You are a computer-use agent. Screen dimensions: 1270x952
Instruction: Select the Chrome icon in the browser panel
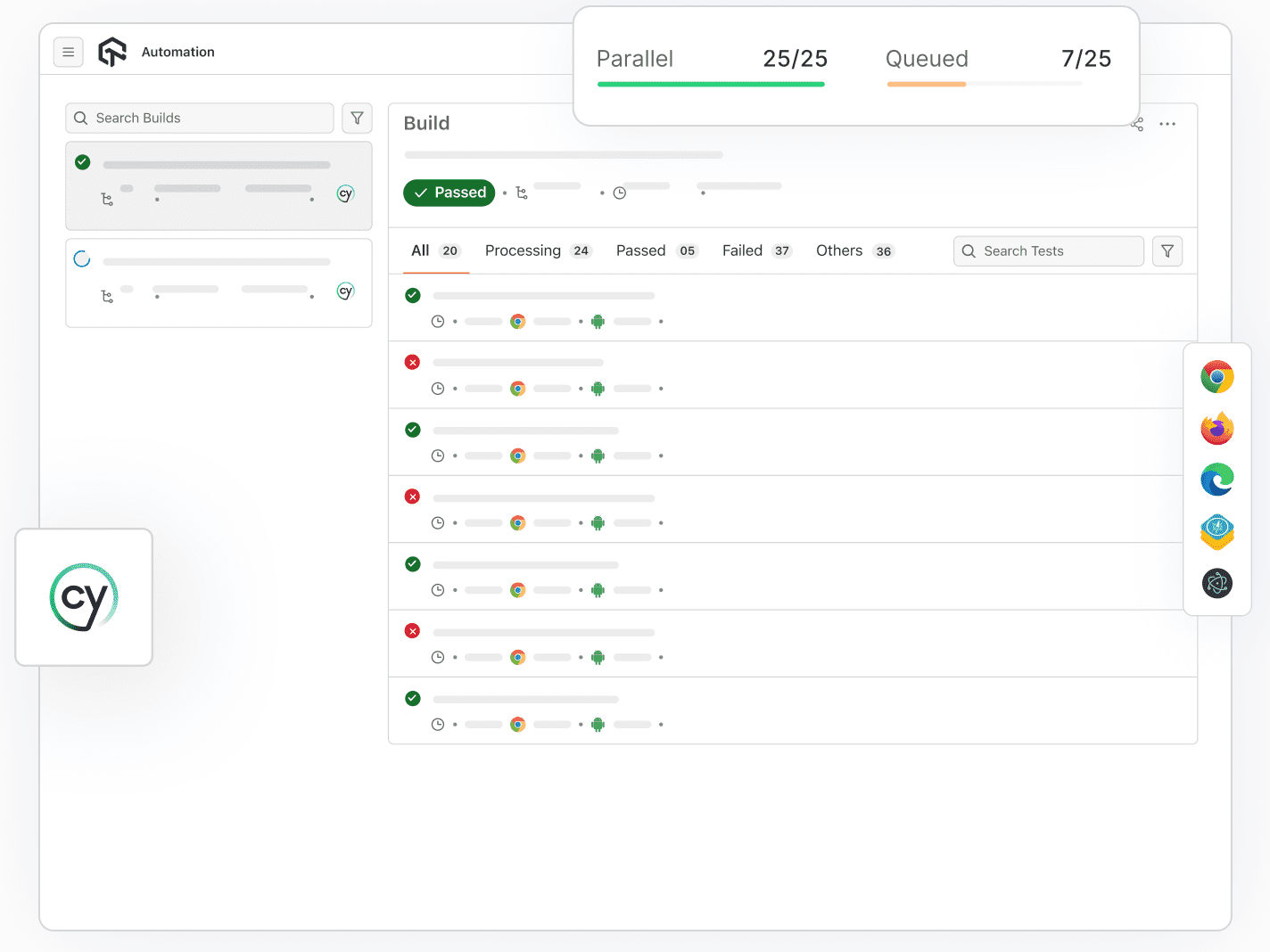point(1217,376)
